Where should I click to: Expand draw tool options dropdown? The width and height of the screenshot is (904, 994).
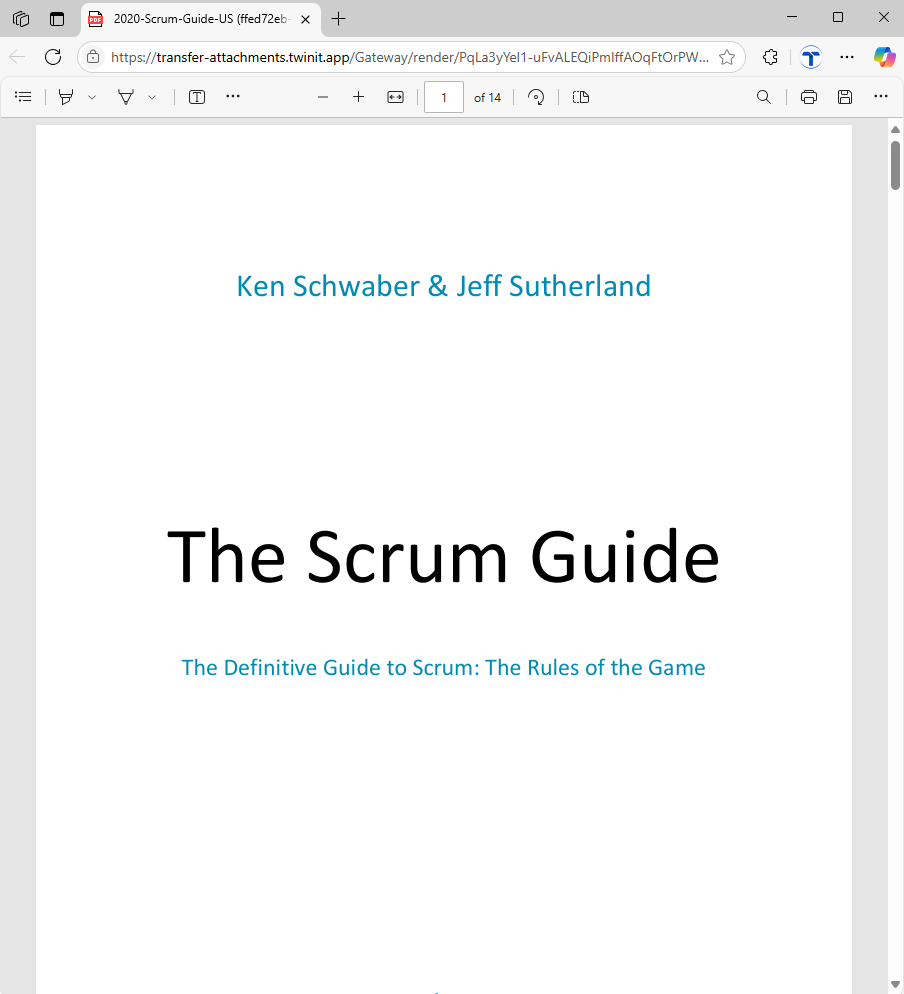[x=152, y=97]
